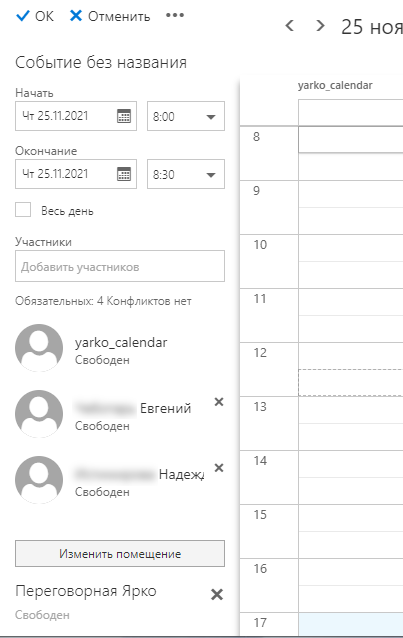Go to the previous day arrow
The width and height of the screenshot is (403, 638).
[x=289, y=26]
